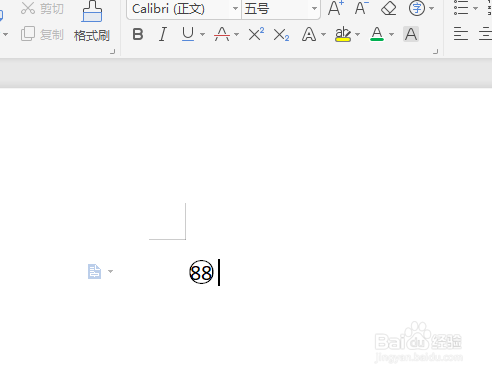Click the bullet list icon
The width and height of the screenshot is (492, 375).
461,8
